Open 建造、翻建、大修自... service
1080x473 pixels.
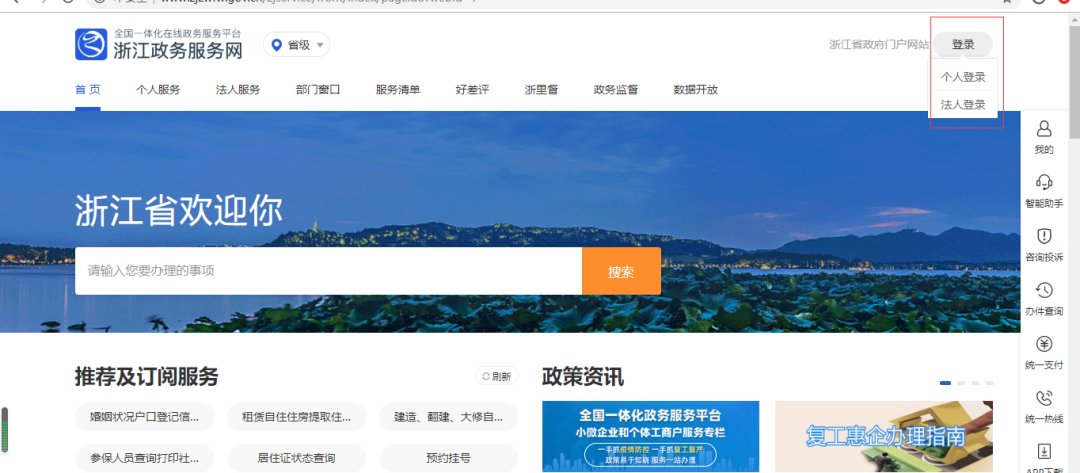[x=448, y=417]
